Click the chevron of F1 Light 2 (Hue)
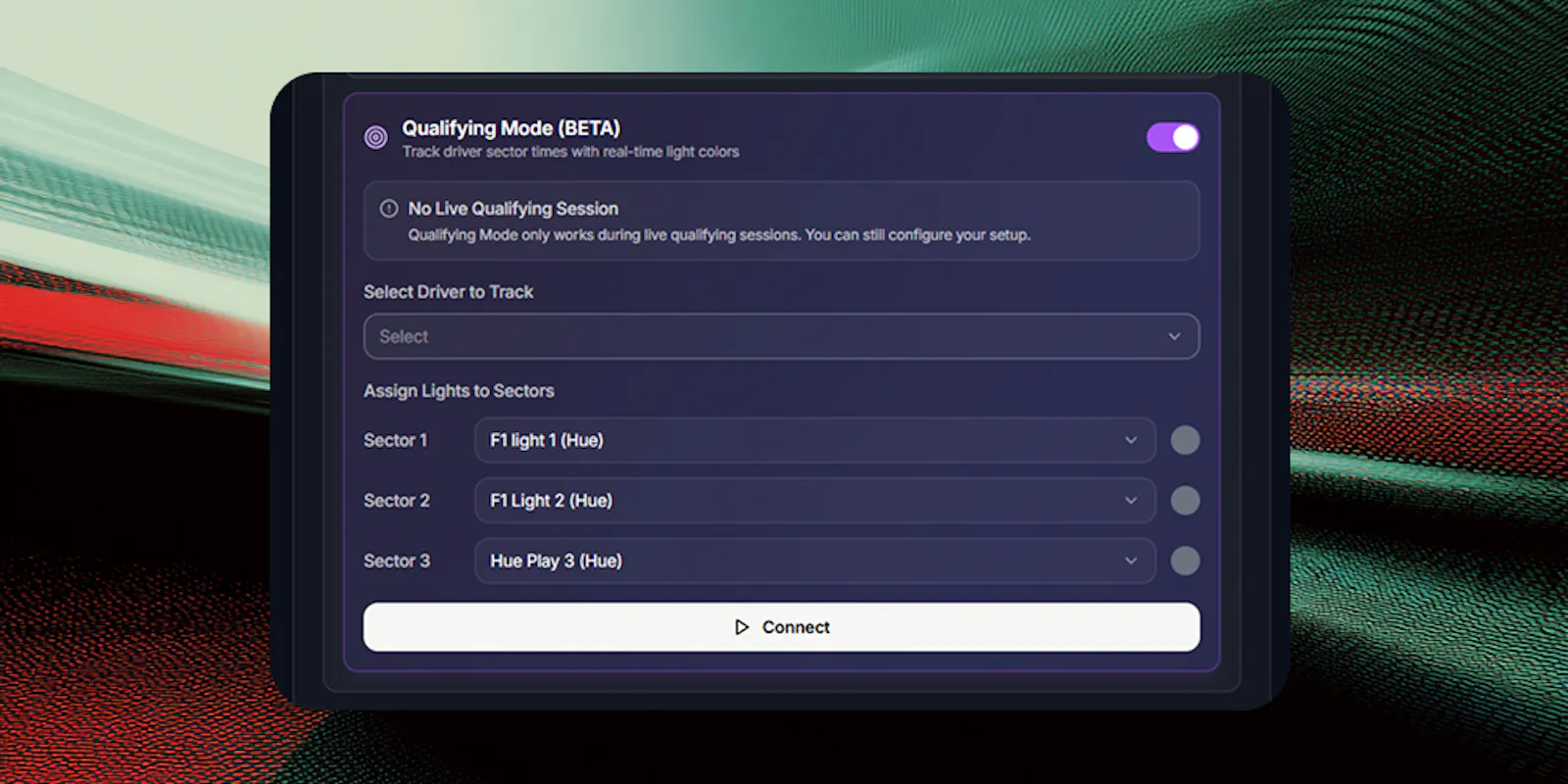Image resolution: width=1568 pixels, height=784 pixels. point(1131,501)
